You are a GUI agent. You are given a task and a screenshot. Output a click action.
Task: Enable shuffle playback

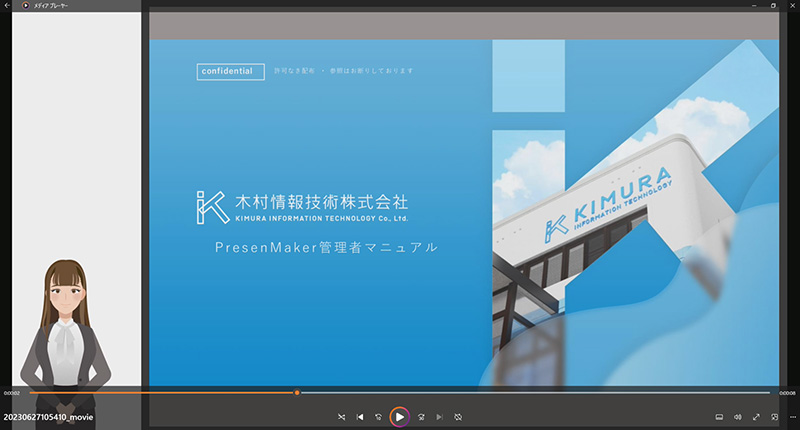(x=341, y=416)
